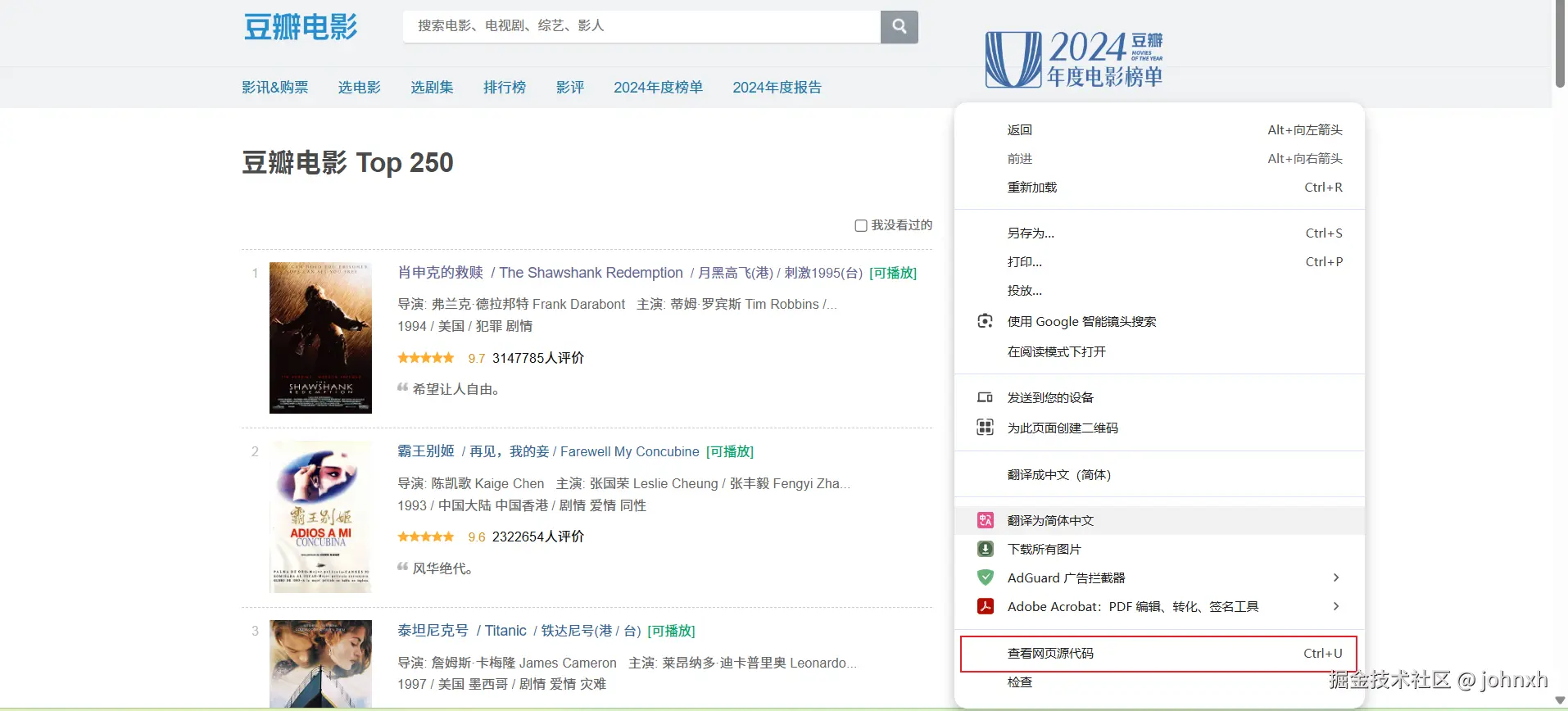Open the 影讯&购票 nav tab
Image resolution: width=1568 pixels, height=711 pixels.
click(274, 87)
